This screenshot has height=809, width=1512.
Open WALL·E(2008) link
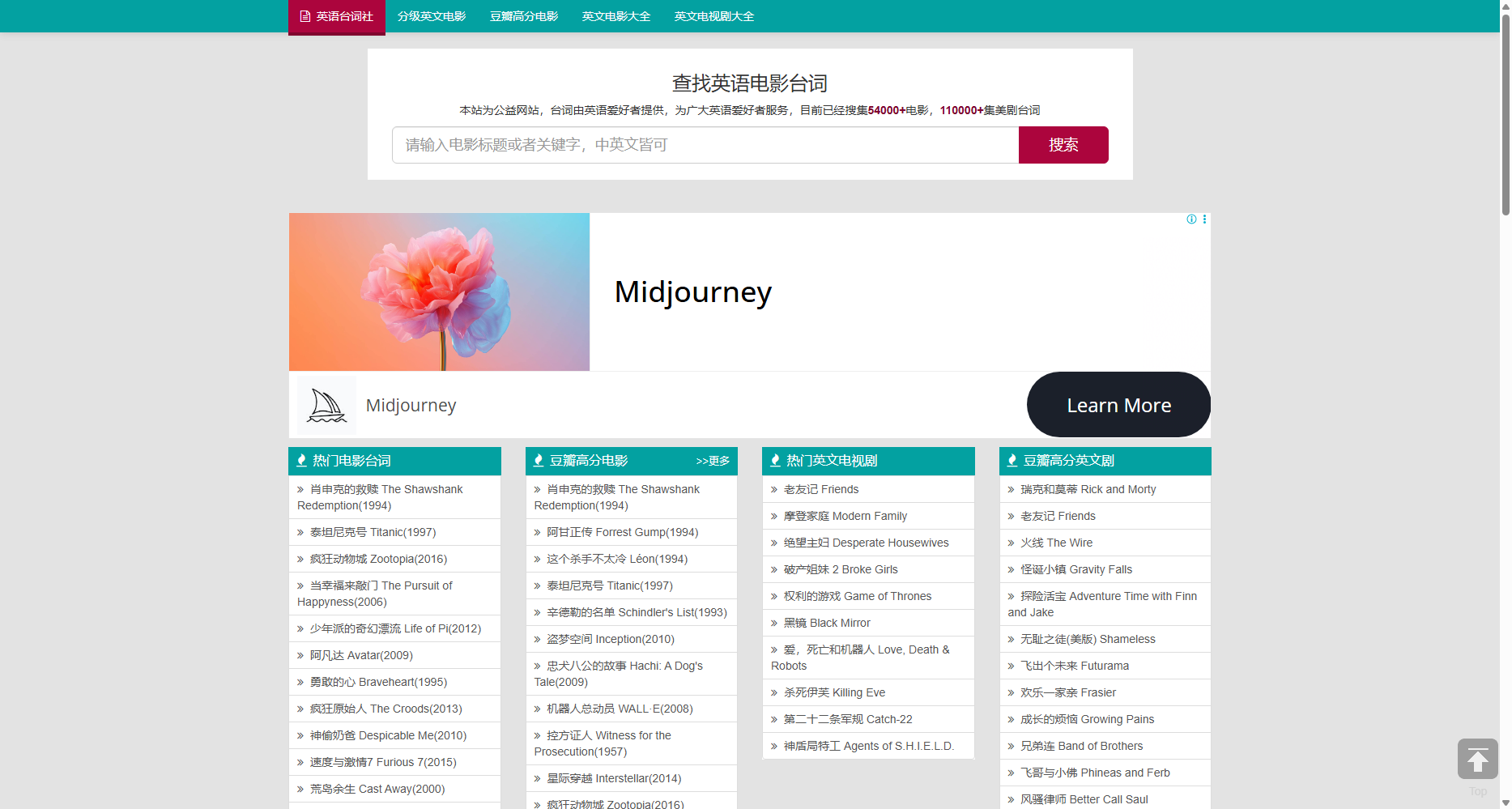pyautogui.click(x=620, y=709)
